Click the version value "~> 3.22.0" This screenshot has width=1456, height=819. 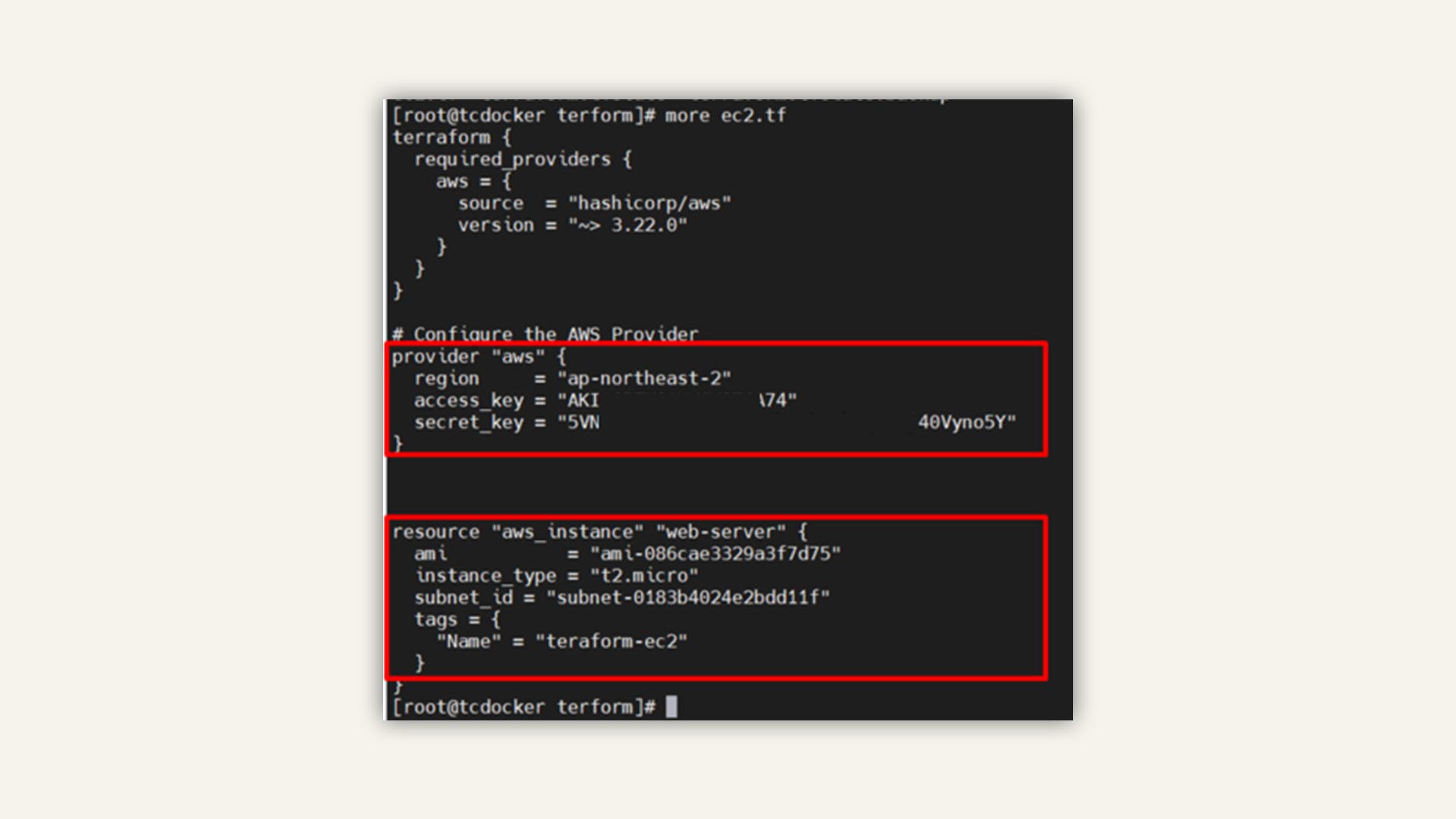point(628,225)
